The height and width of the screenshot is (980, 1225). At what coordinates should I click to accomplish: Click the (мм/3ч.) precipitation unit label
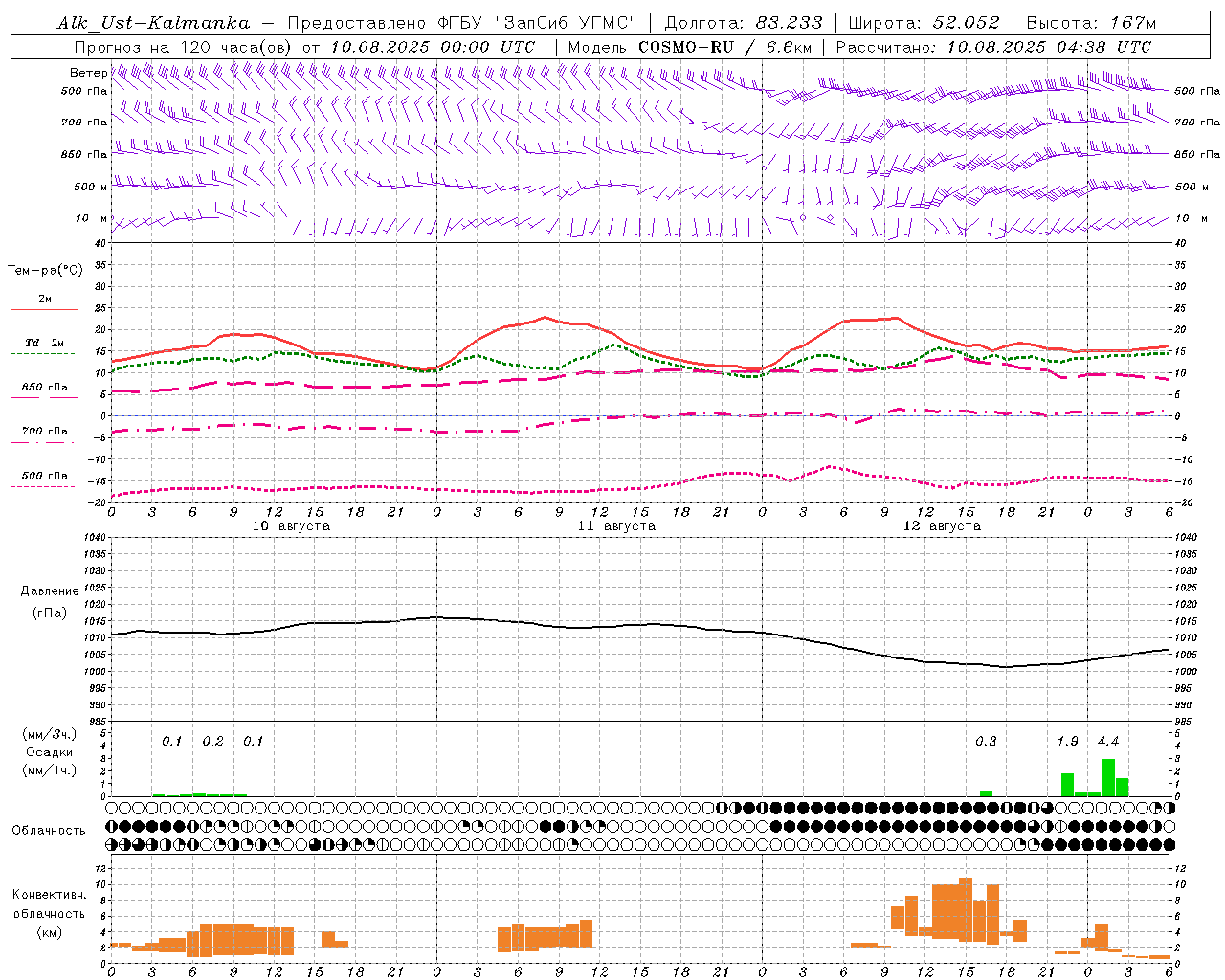pyautogui.click(x=50, y=734)
